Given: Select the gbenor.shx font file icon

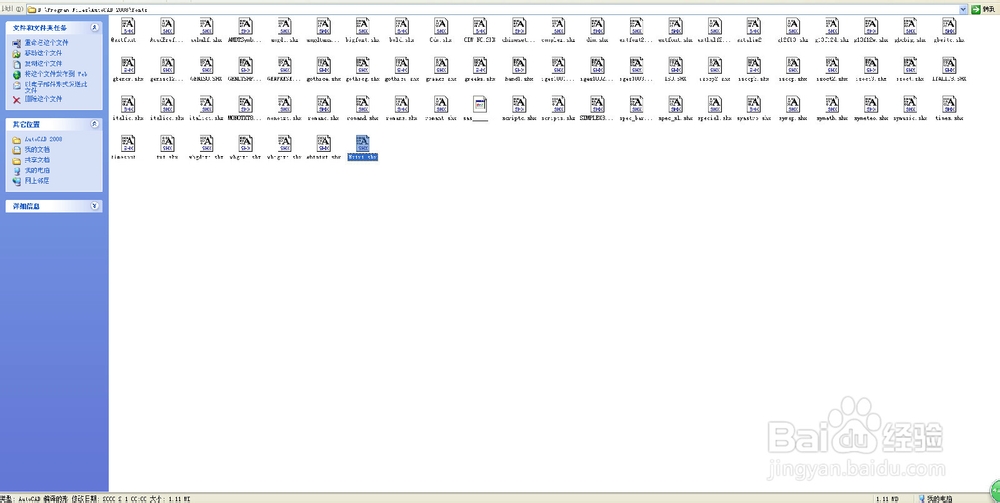Looking at the screenshot, I should point(128,66).
